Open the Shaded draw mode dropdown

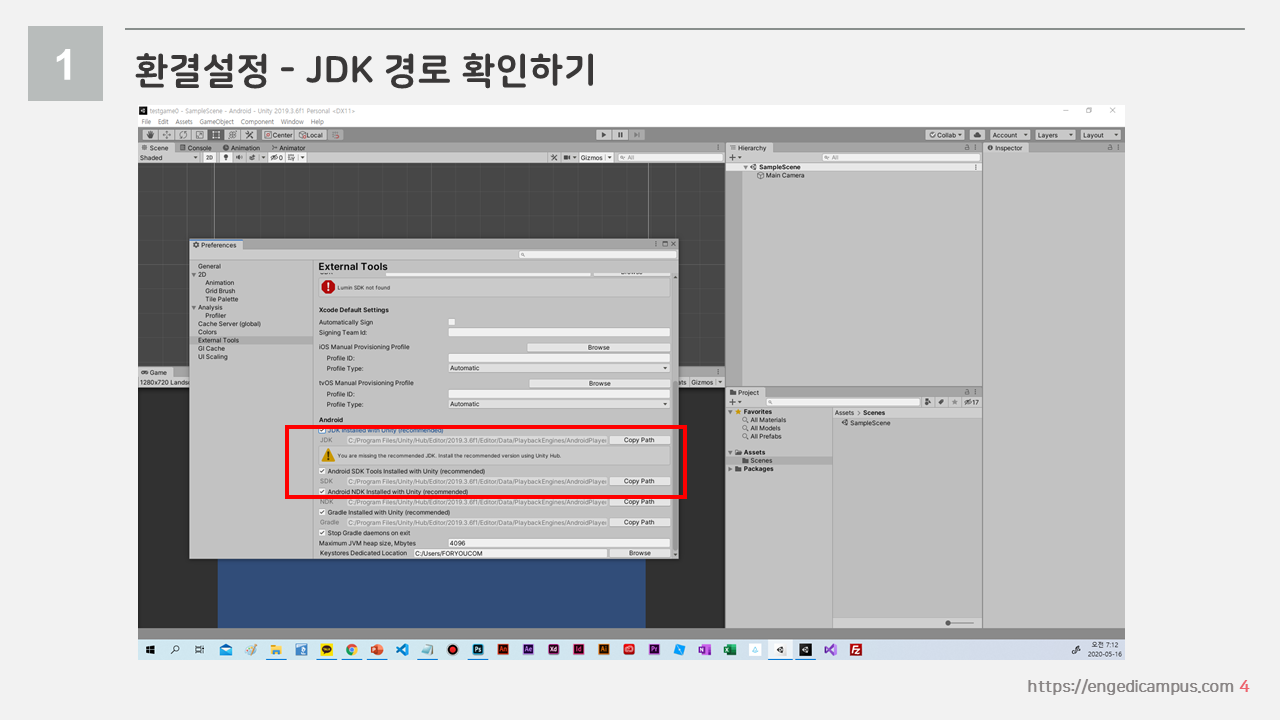(170, 157)
